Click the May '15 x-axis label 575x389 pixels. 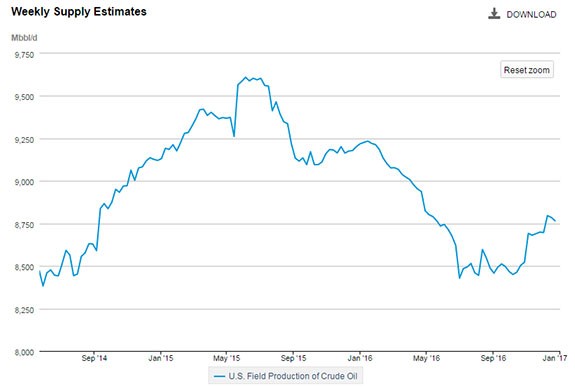tap(226, 358)
